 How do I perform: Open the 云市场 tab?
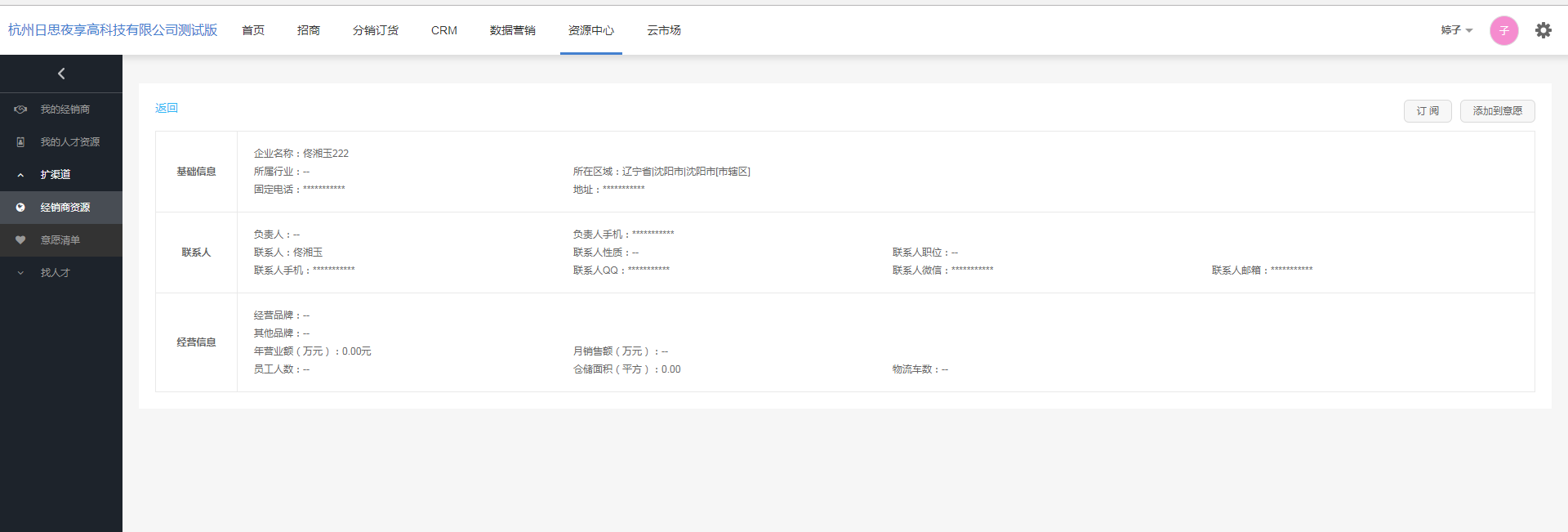pyautogui.click(x=664, y=30)
